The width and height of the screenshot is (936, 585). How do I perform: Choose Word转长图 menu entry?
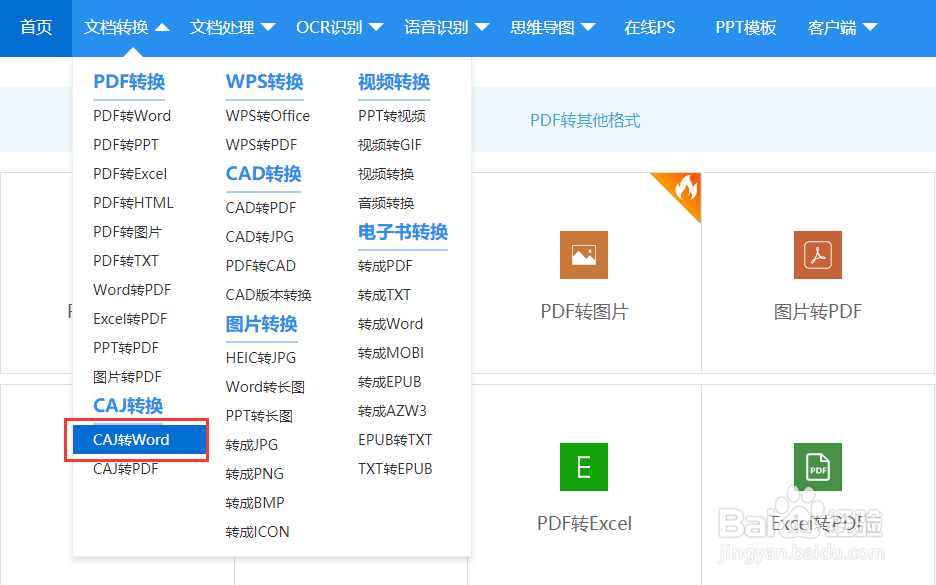(x=265, y=387)
